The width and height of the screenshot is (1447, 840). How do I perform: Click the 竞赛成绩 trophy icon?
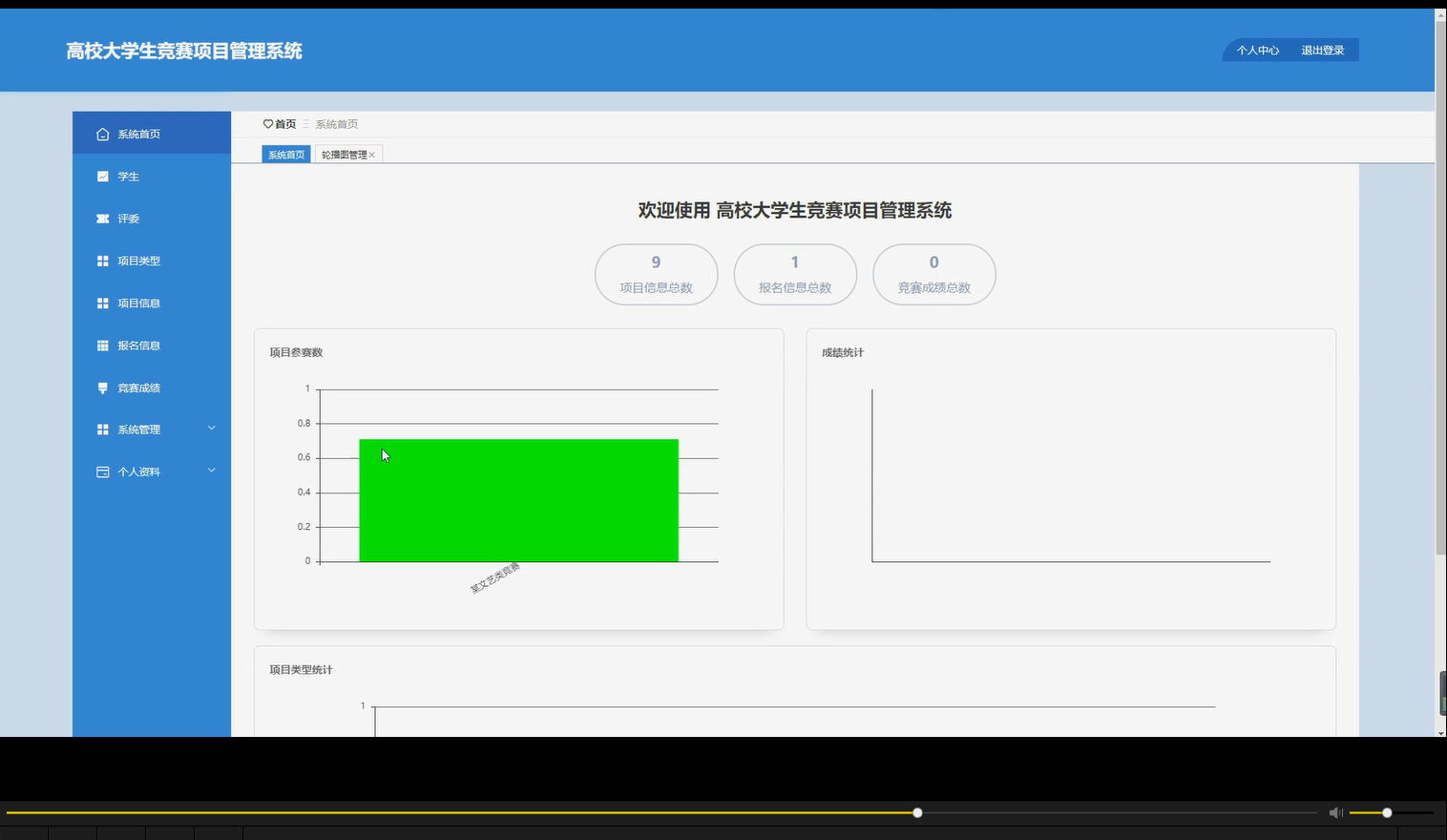click(x=102, y=387)
